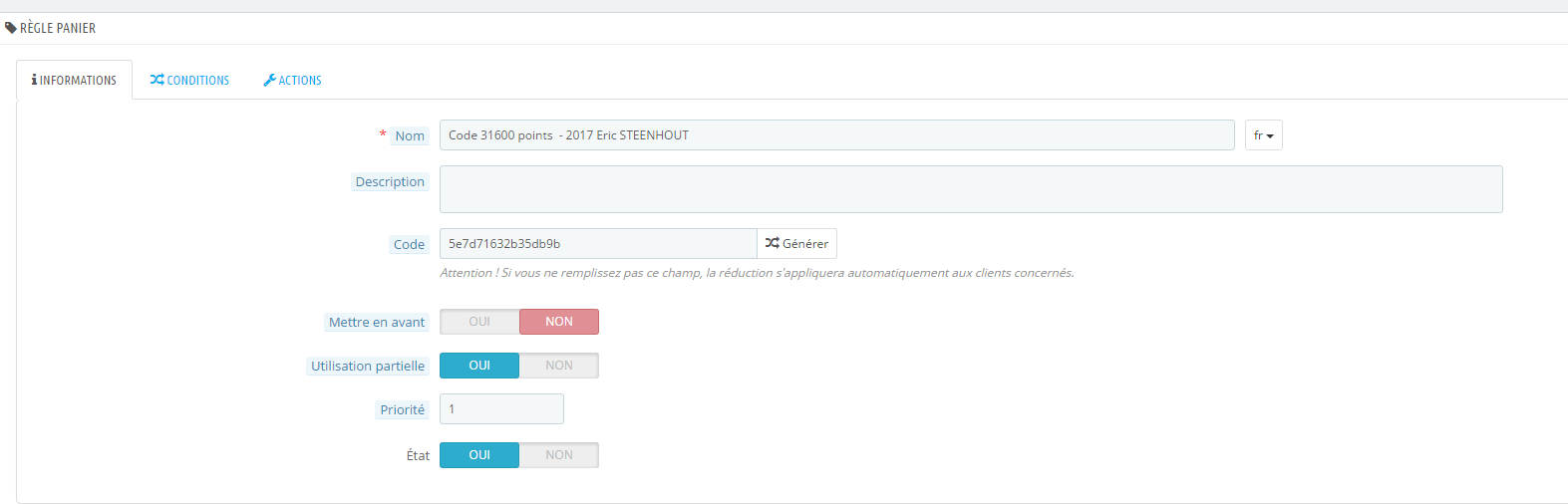Set Mettre en avant to NON
1568x504 pixels.
559,322
